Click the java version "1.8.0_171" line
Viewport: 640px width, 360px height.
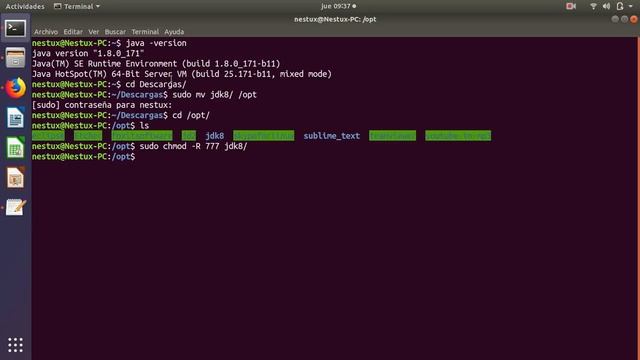(x=88, y=53)
